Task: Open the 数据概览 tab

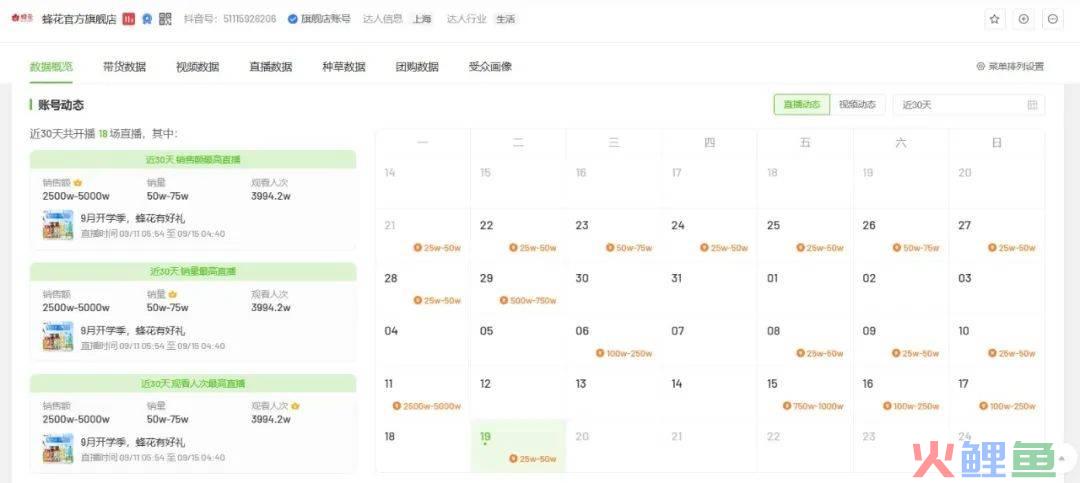Action: pos(51,67)
